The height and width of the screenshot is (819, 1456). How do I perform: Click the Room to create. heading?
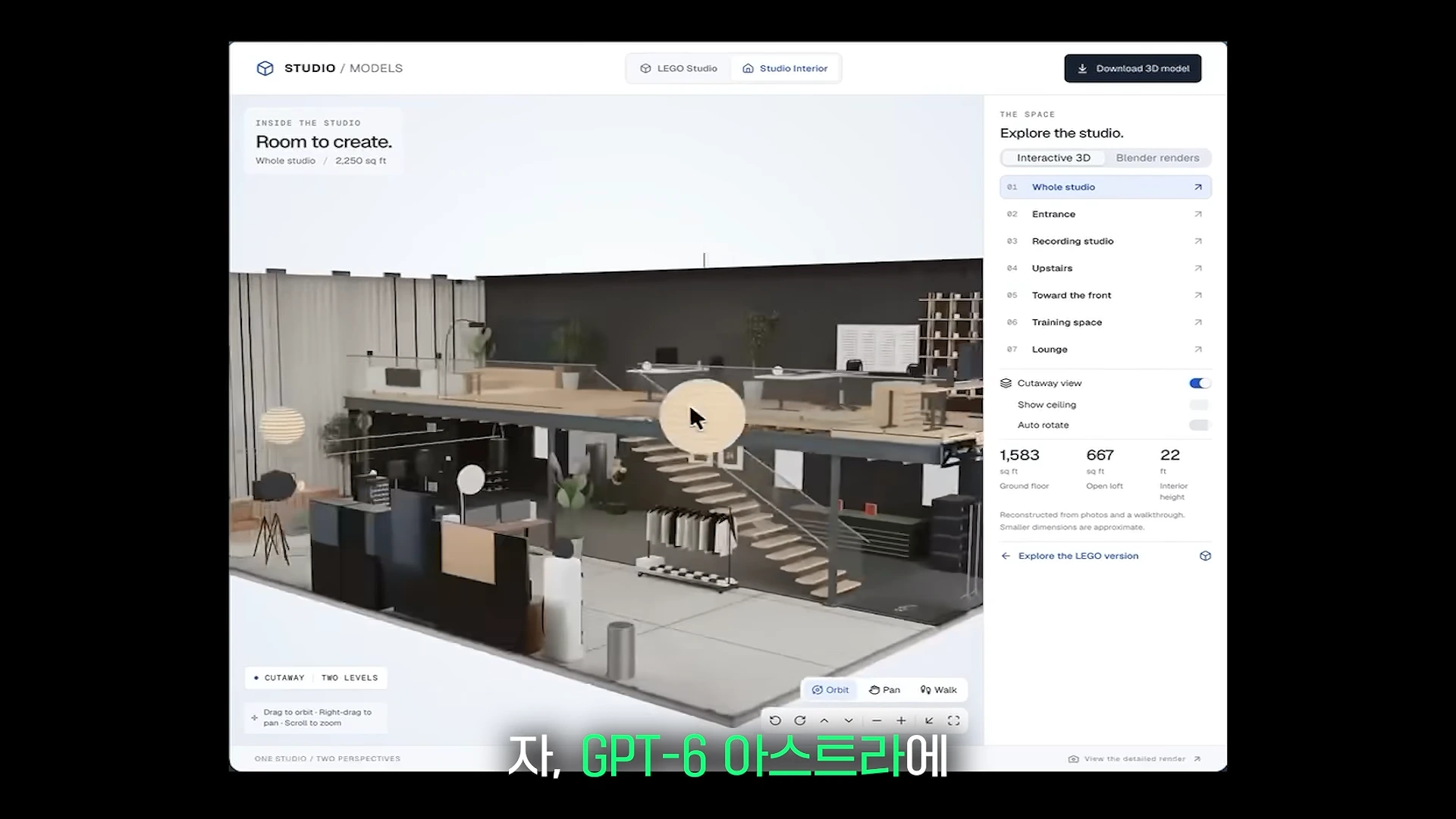pos(324,142)
